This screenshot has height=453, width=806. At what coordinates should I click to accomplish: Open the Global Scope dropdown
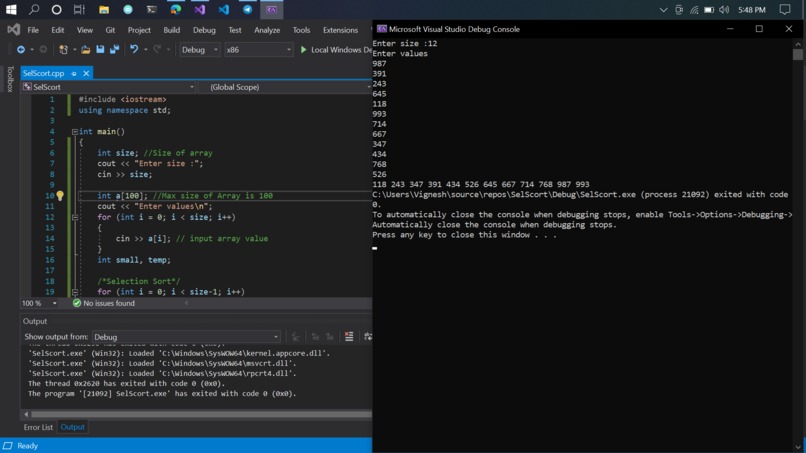[x=285, y=87]
